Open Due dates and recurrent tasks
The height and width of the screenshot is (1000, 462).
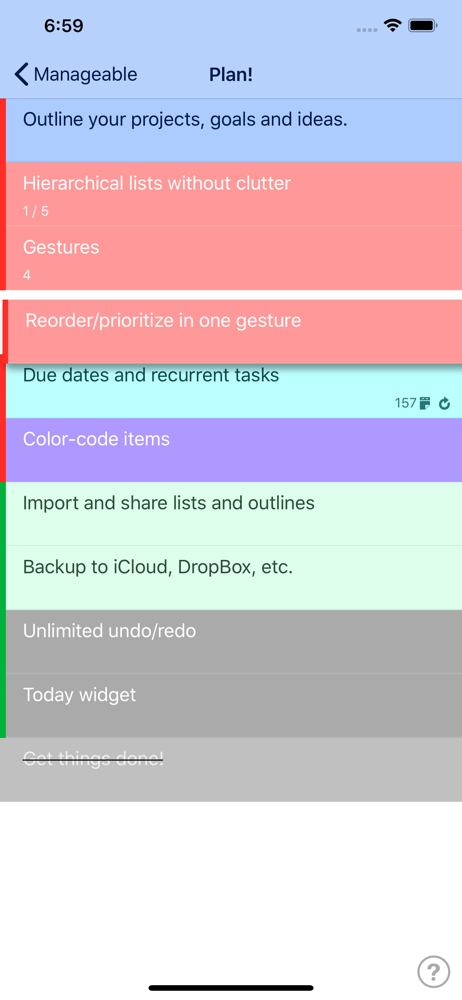(234, 391)
